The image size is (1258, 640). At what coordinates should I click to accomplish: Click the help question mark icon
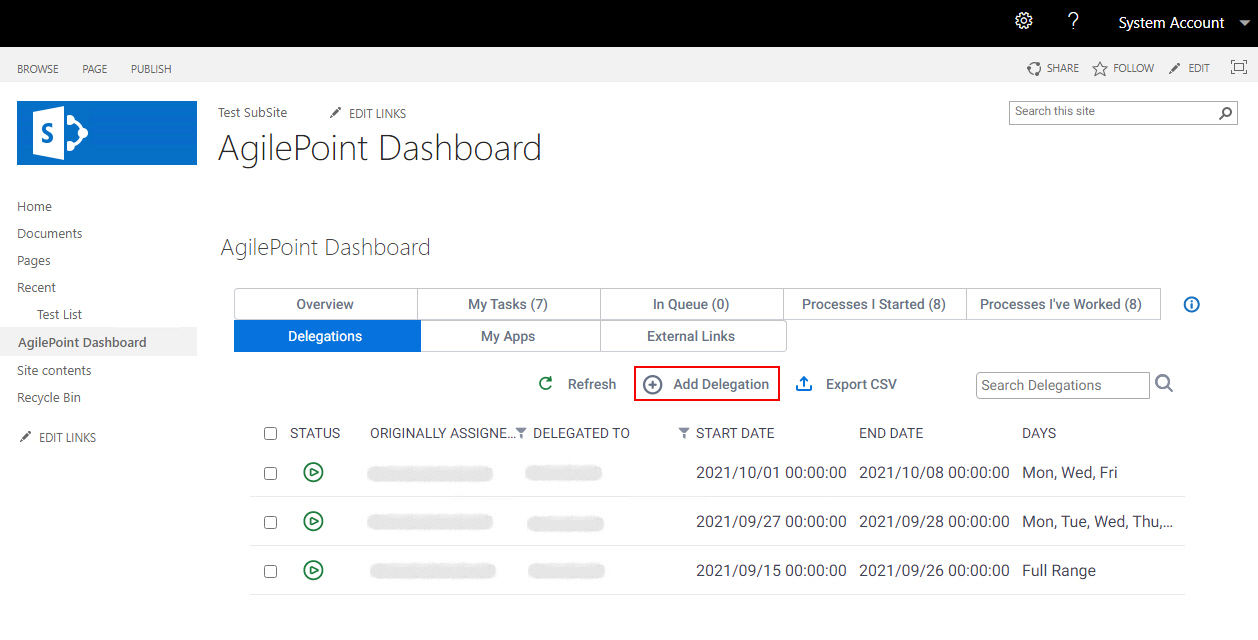click(1073, 21)
